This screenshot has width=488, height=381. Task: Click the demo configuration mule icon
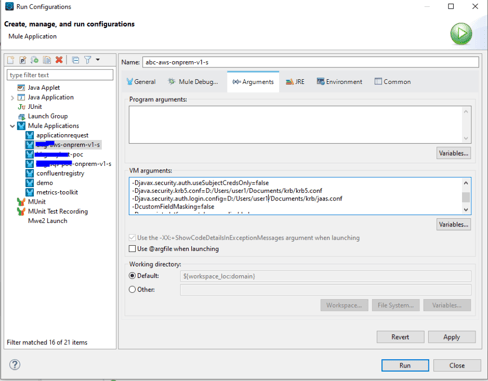point(30,183)
